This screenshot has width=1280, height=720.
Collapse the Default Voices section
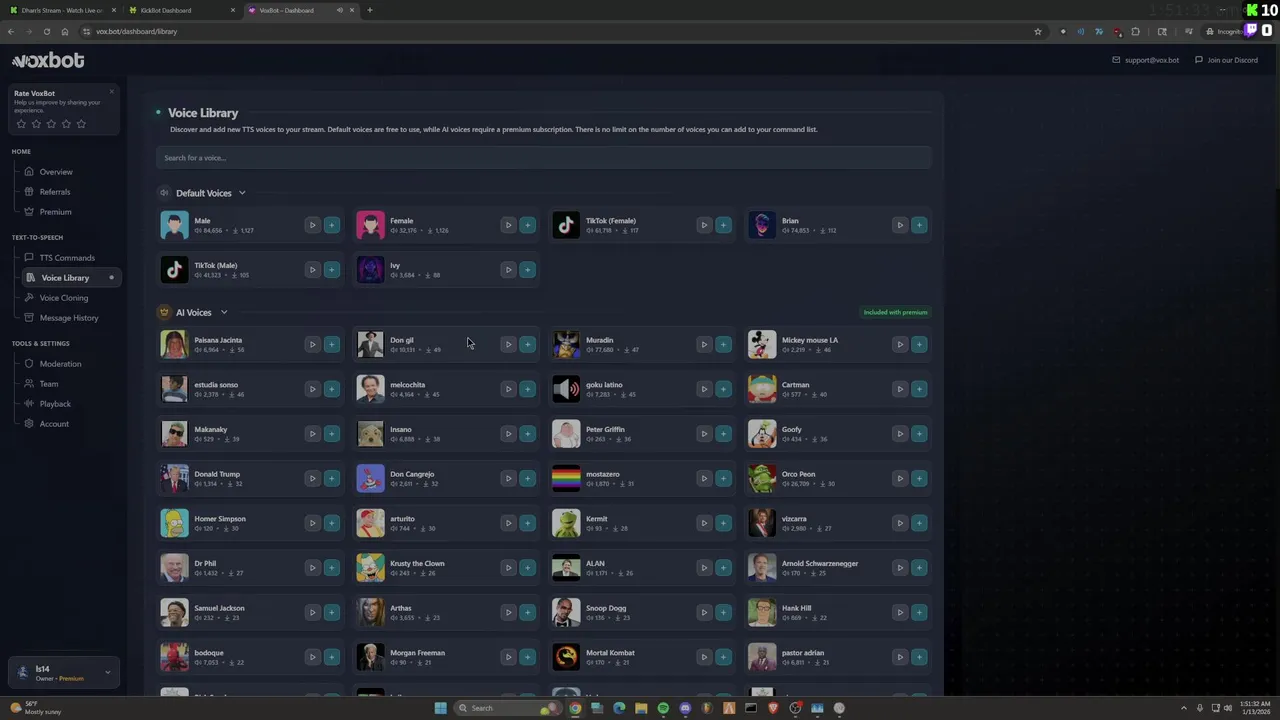click(x=241, y=193)
